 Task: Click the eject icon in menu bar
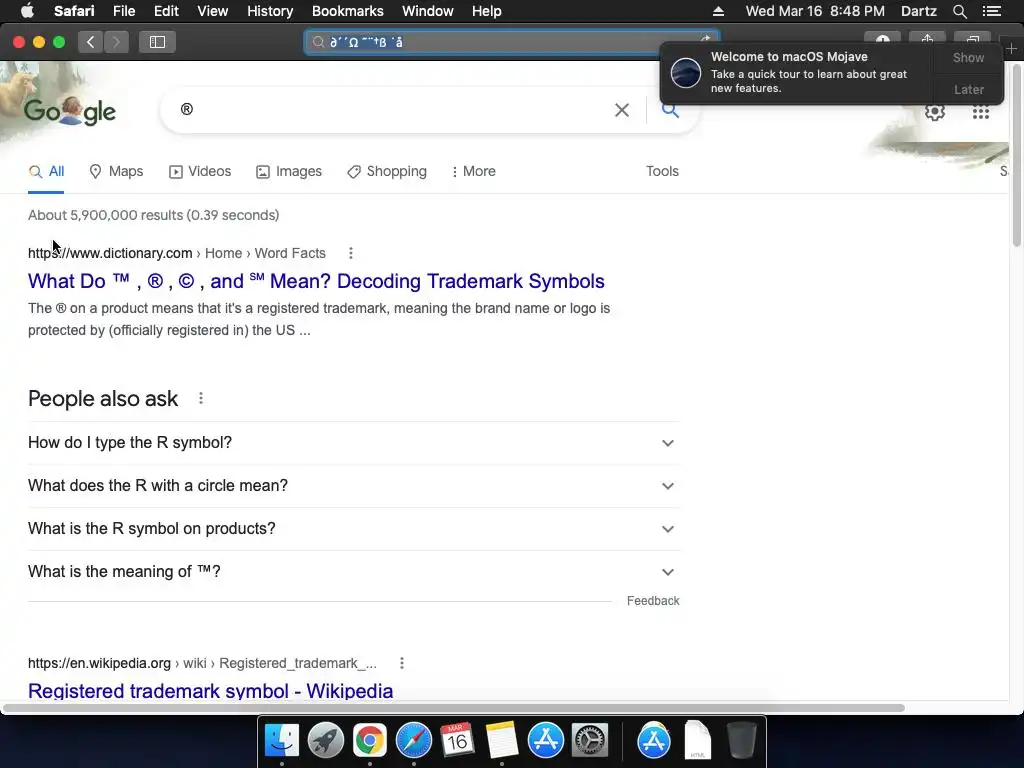(x=718, y=11)
